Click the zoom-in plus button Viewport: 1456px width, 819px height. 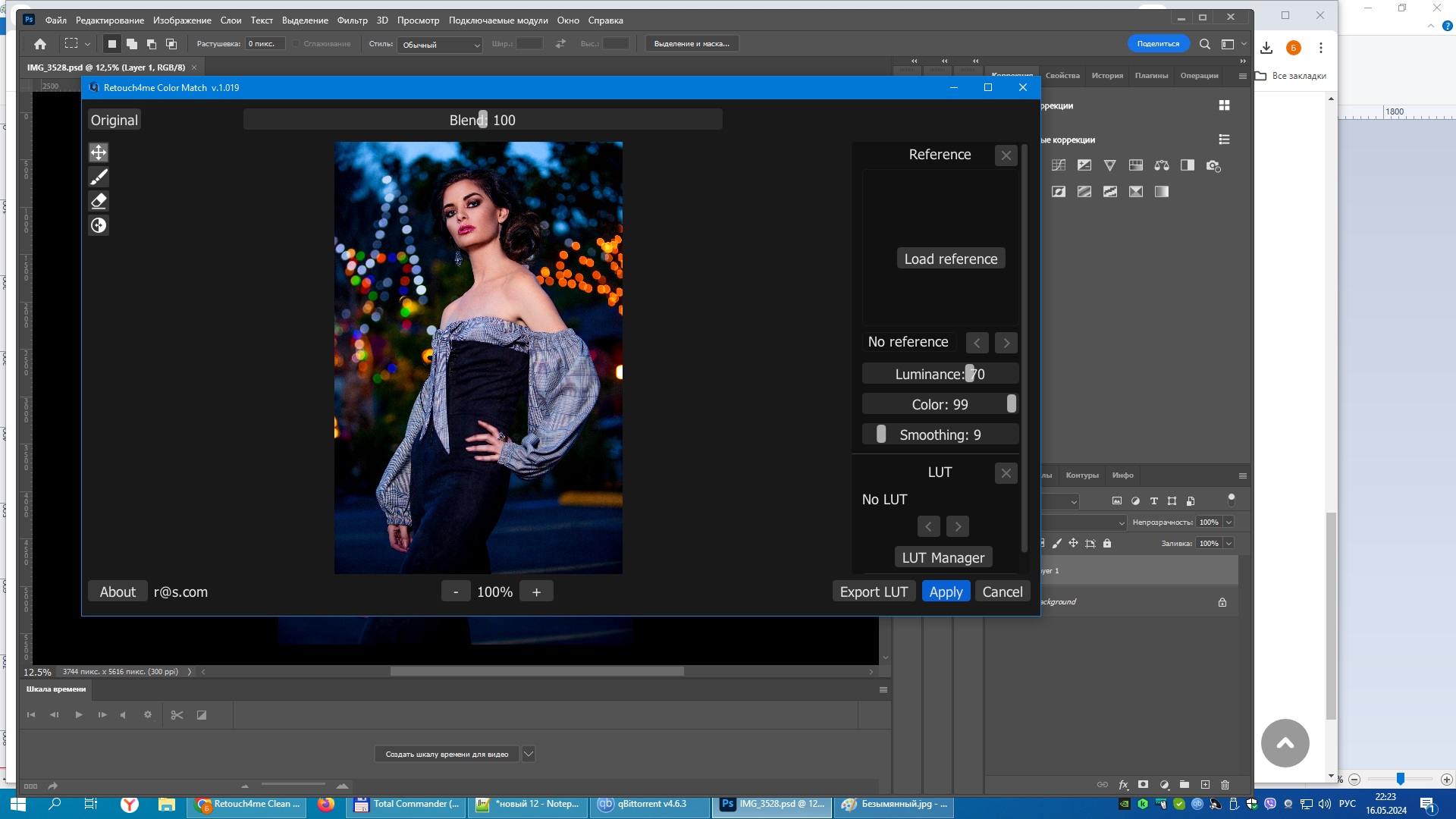[x=536, y=591]
